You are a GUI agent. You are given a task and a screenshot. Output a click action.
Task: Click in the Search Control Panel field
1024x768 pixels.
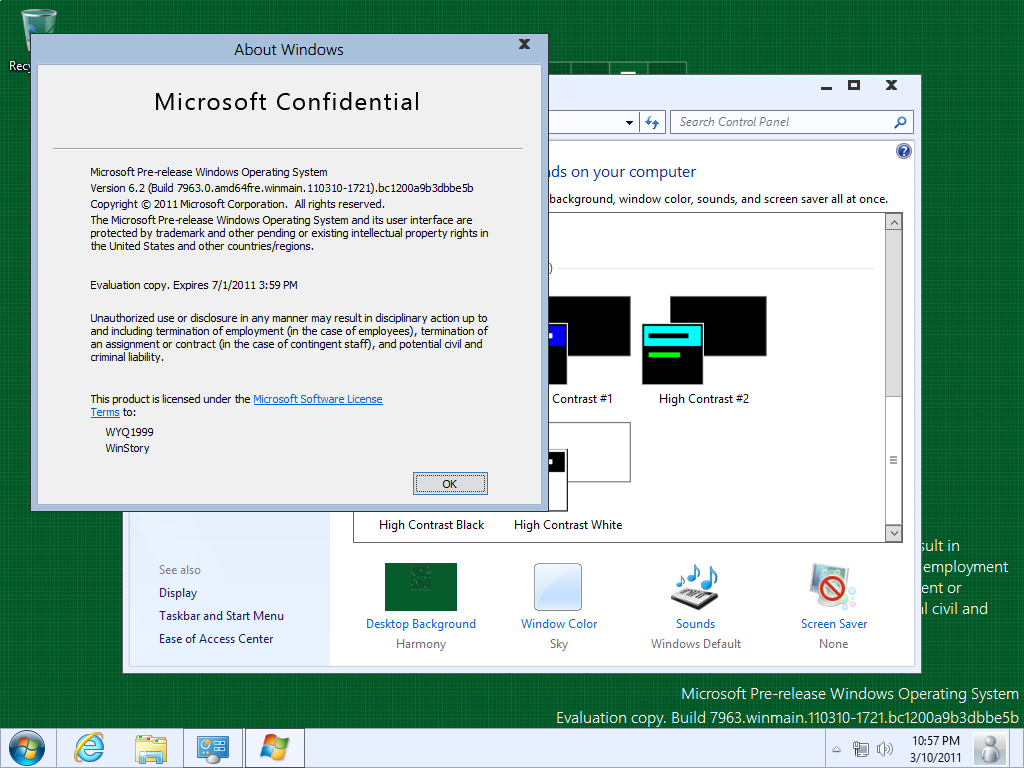pyautogui.click(x=780, y=122)
